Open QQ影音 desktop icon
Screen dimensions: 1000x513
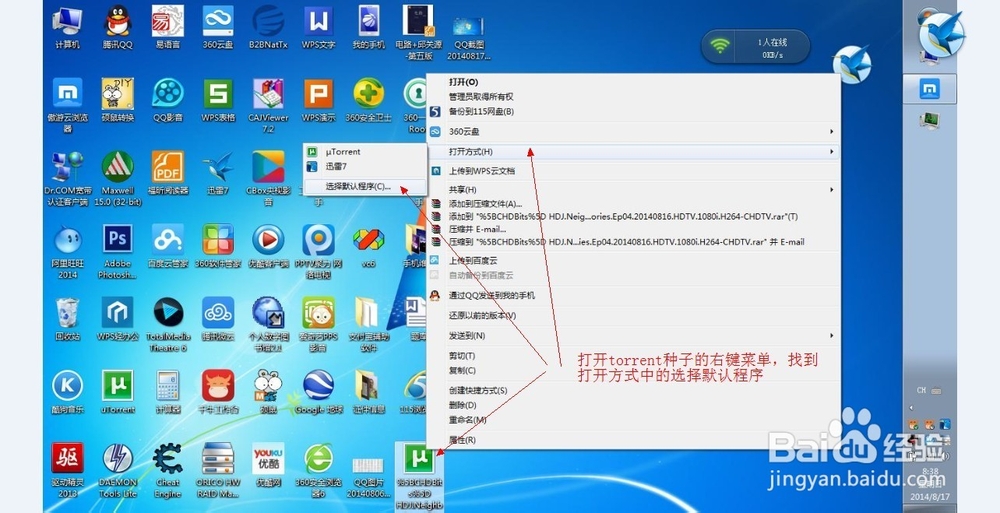tap(168, 100)
